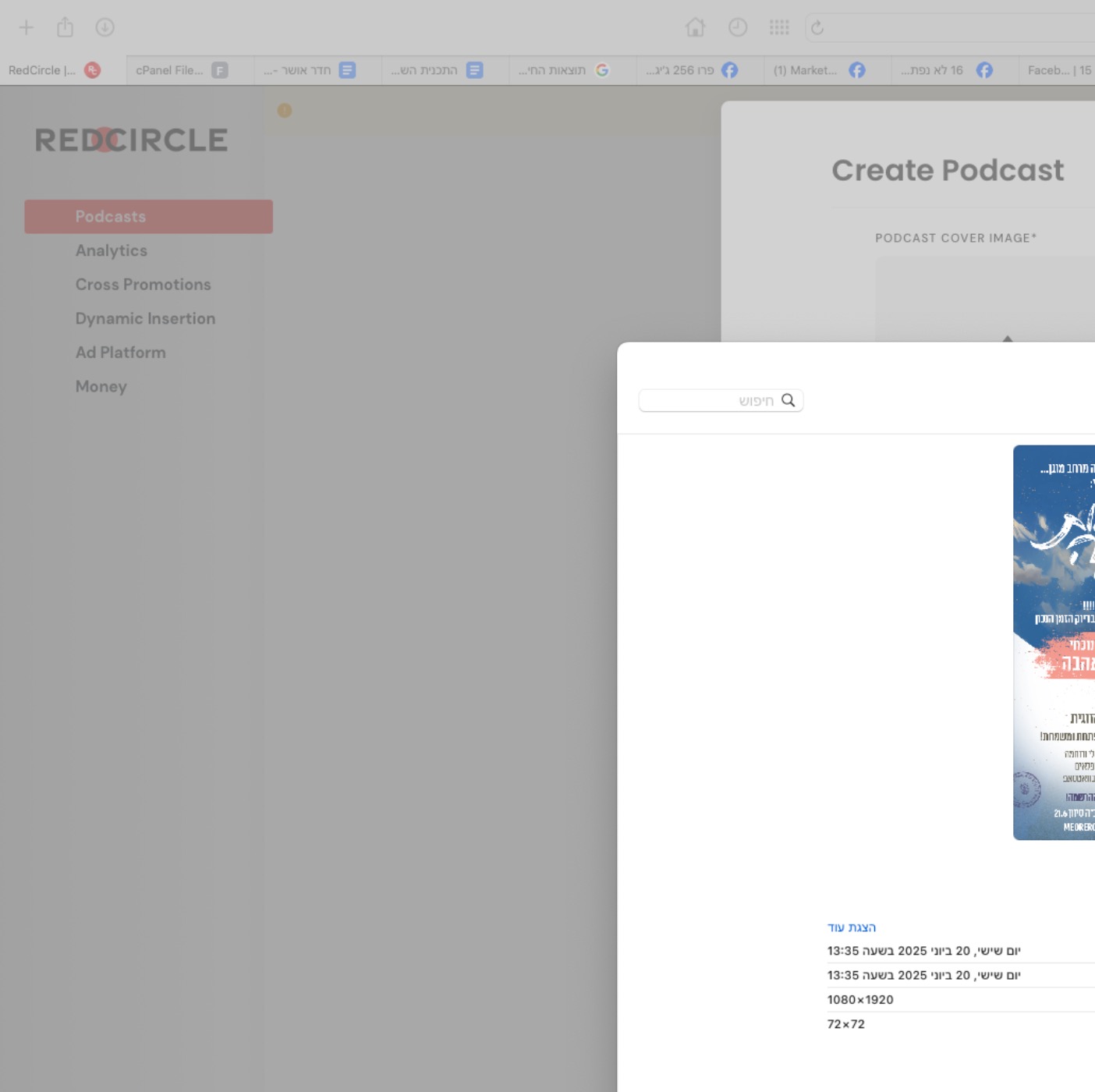Click the חיפוש search field

721,400
